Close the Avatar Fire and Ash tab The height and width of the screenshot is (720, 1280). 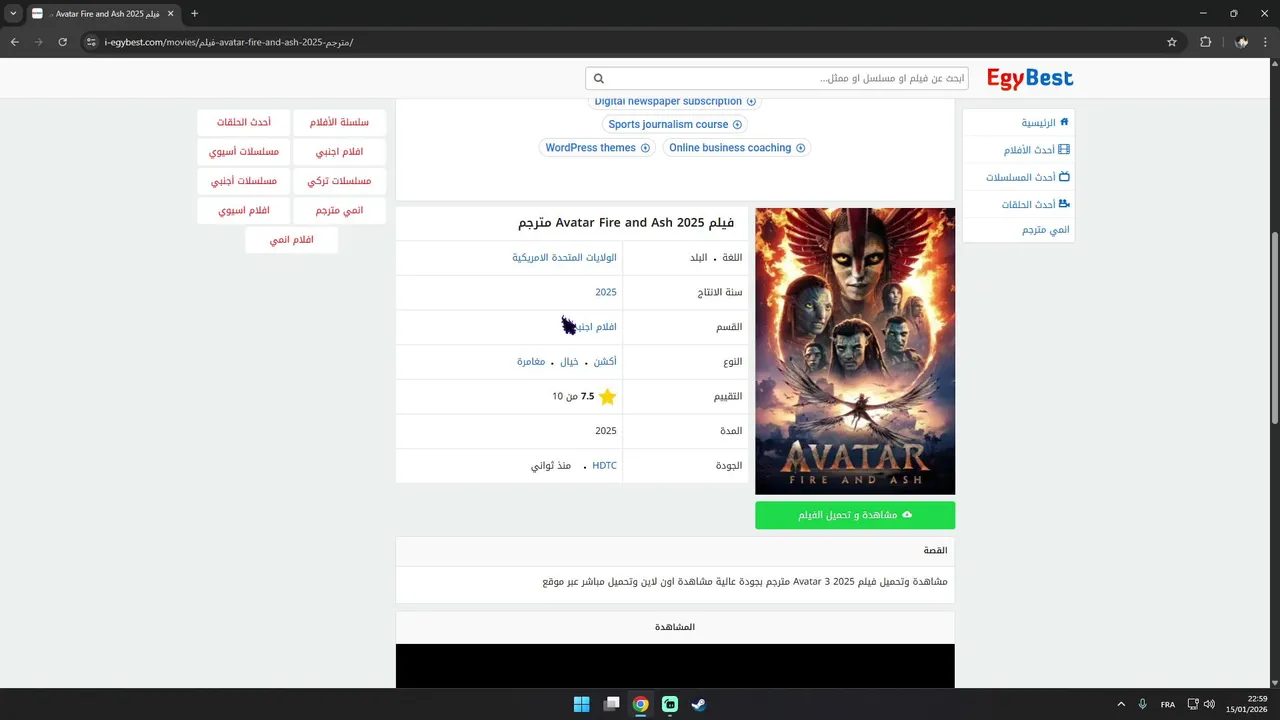pyautogui.click(x=170, y=14)
